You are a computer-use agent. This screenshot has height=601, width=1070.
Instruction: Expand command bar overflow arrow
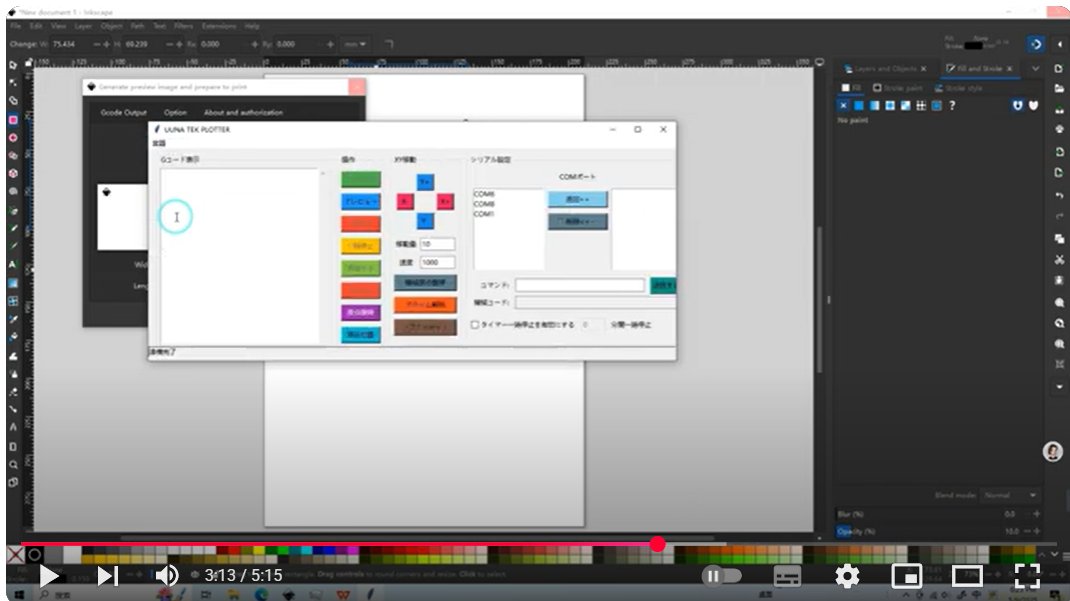[1059, 387]
